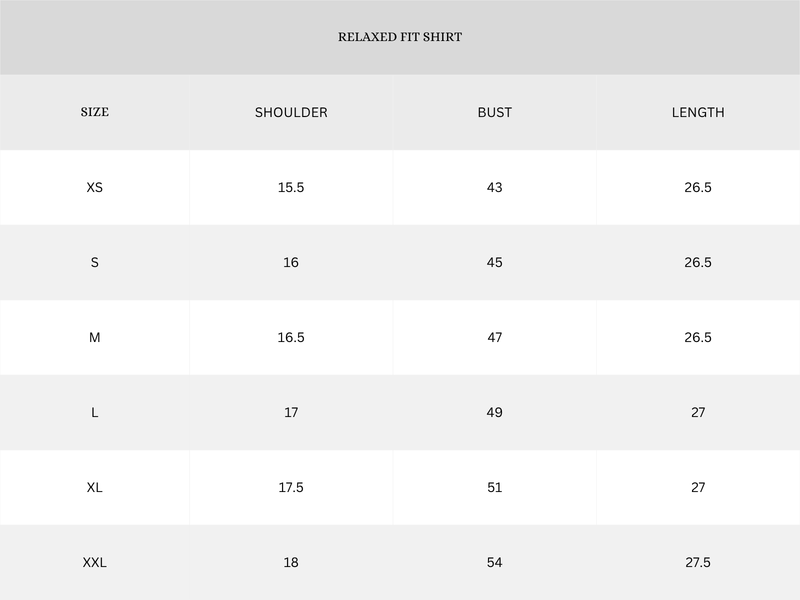Click the SHOULDER column header
Image resolution: width=800 pixels, height=600 pixels.
coord(291,112)
